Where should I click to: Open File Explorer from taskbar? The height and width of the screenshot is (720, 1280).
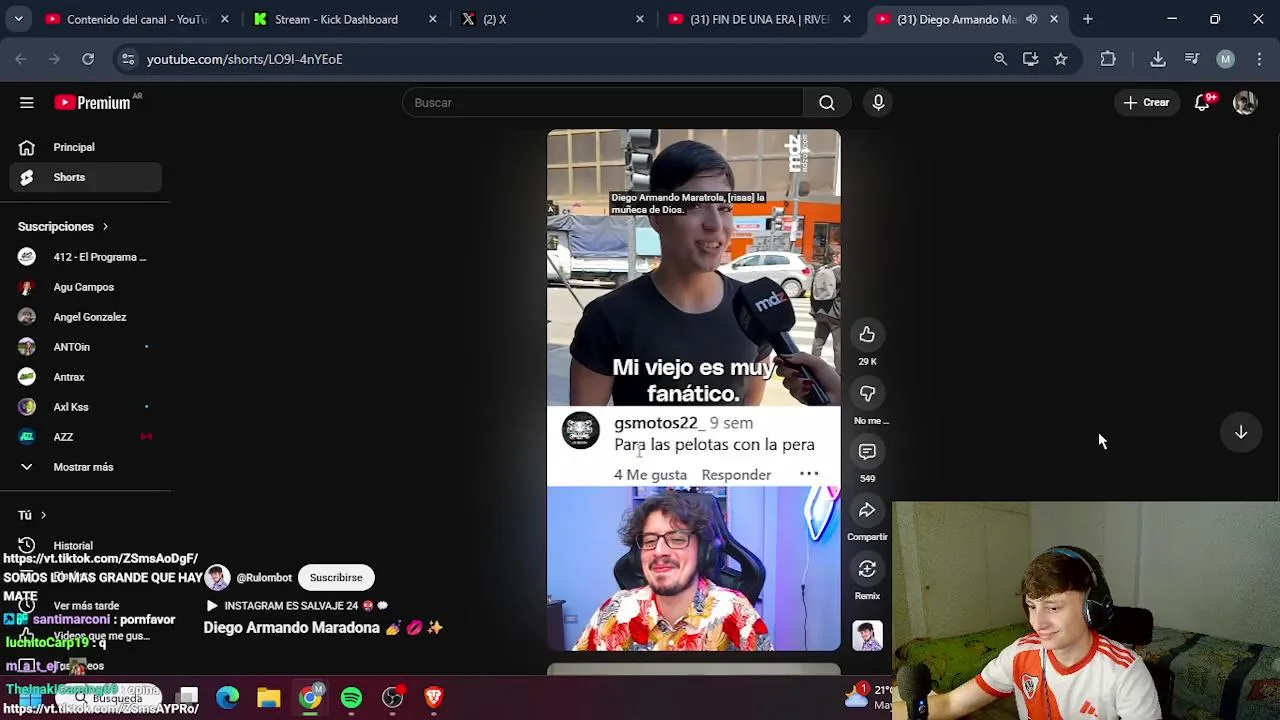(x=269, y=697)
